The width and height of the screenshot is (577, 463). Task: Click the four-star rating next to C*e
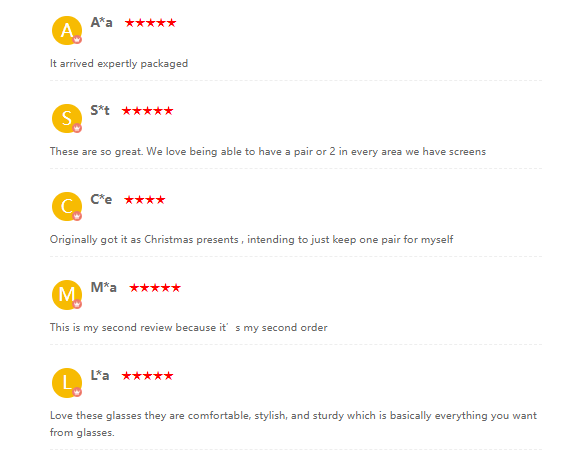click(145, 199)
